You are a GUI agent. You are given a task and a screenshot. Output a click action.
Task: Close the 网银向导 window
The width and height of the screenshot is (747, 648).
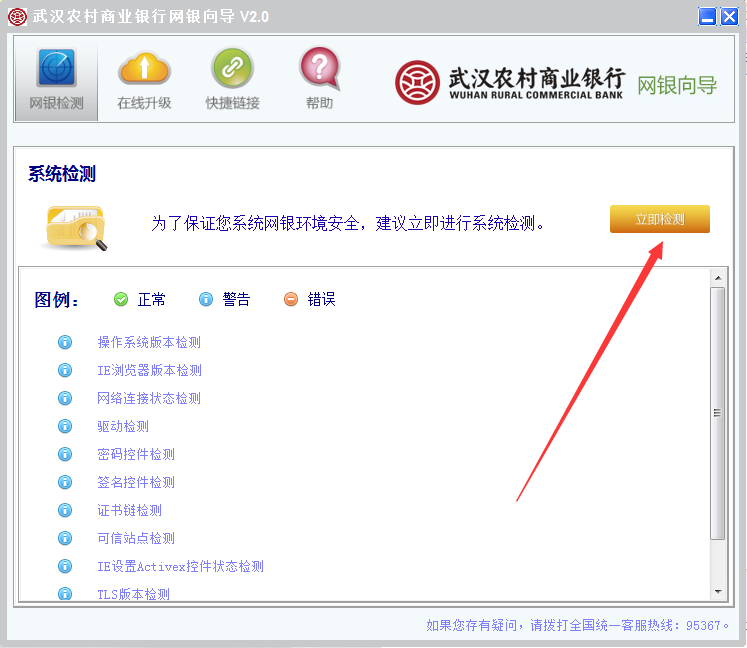[729, 17]
